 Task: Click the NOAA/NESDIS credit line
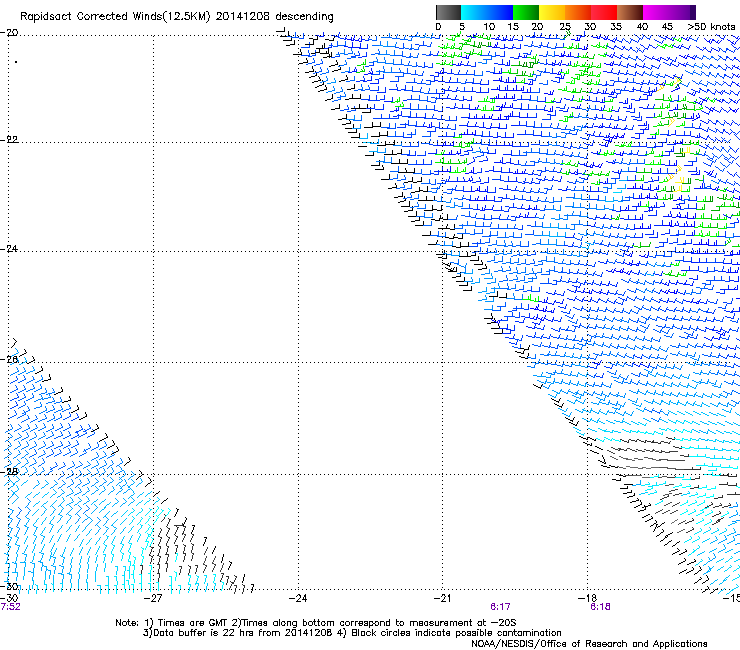point(589,644)
